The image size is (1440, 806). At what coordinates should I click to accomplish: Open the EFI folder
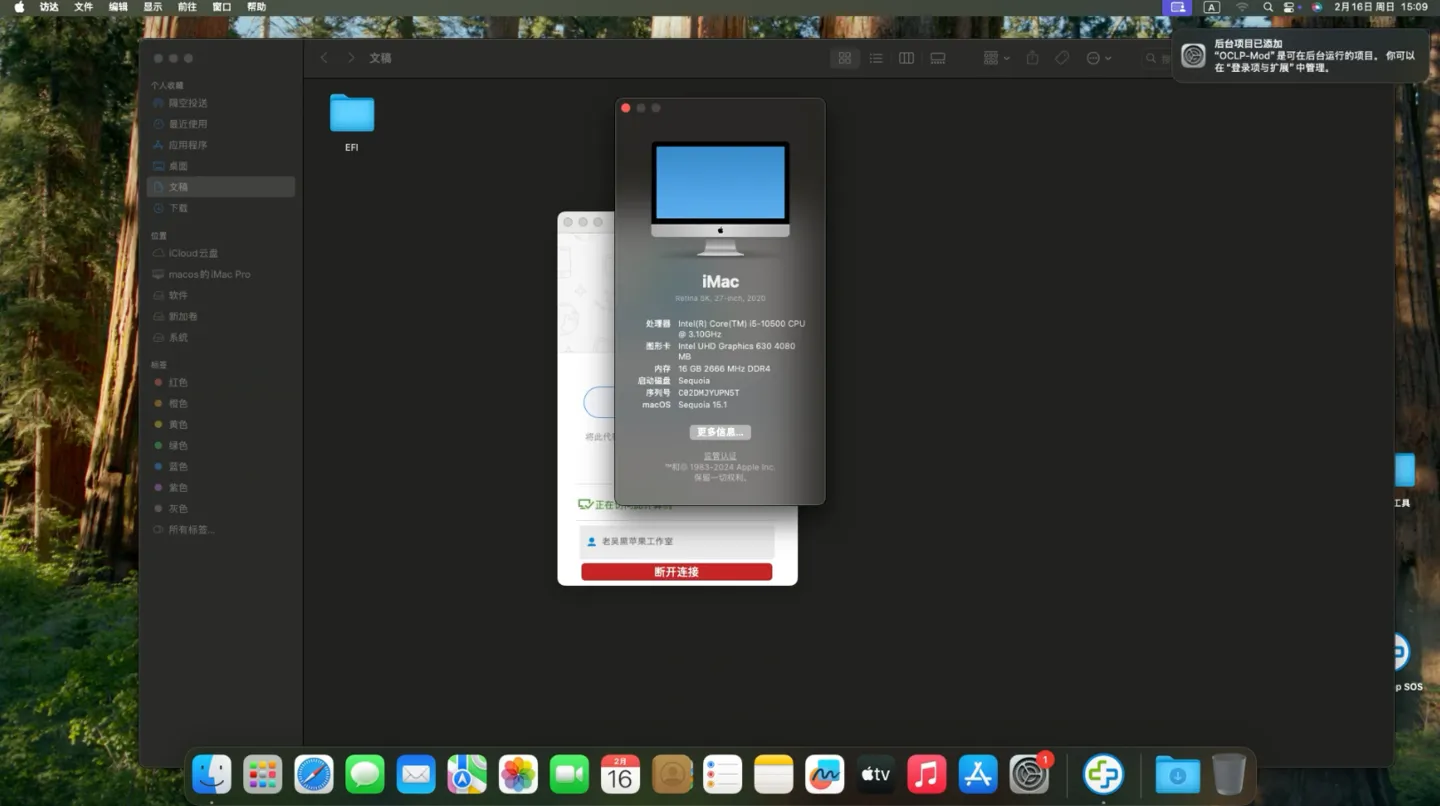point(352,116)
